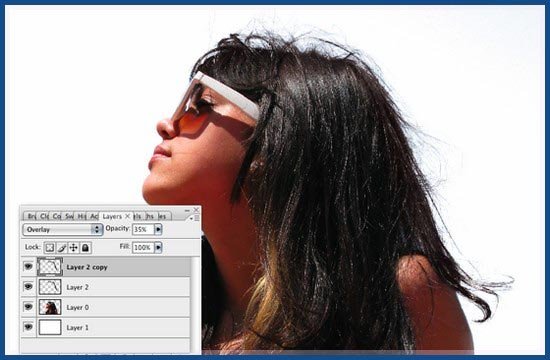Lock transparent pixels icon
The image size is (550, 360).
point(50,248)
